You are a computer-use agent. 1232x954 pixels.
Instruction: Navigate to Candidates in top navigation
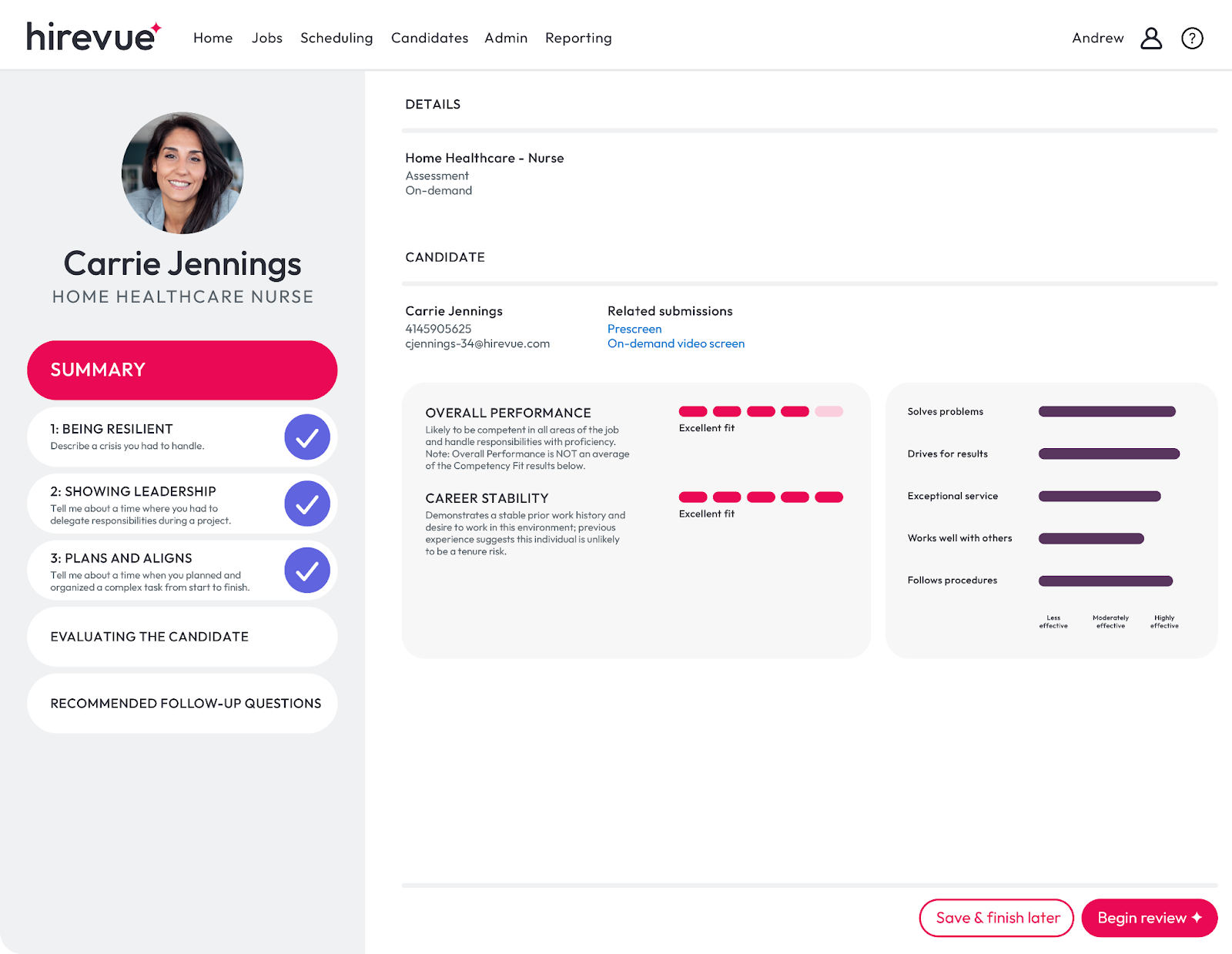click(x=429, y=38)
